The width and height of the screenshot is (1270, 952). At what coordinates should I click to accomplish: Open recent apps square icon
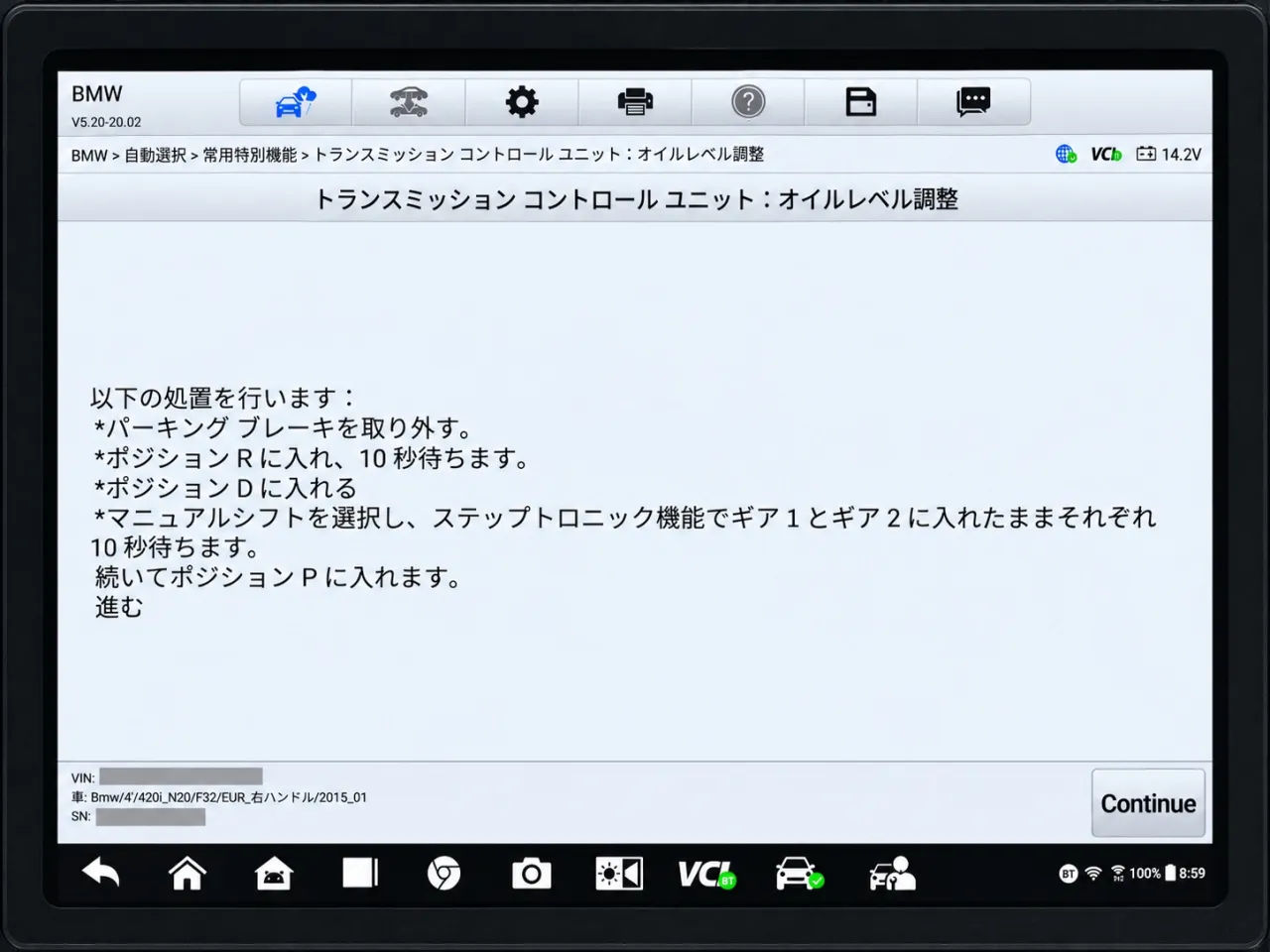tap(360, 874)
